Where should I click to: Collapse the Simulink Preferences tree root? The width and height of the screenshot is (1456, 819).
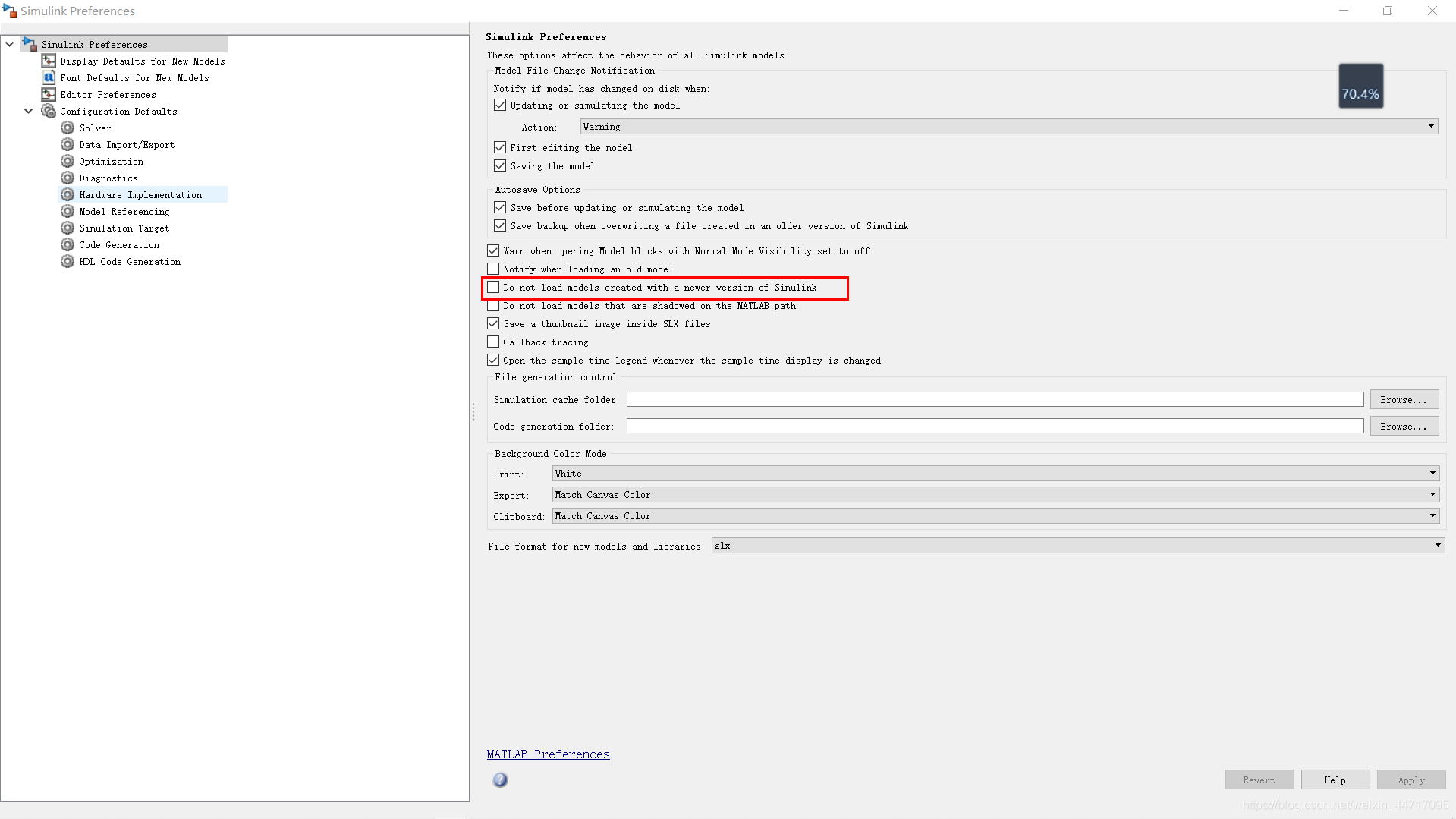pos(10,44)
